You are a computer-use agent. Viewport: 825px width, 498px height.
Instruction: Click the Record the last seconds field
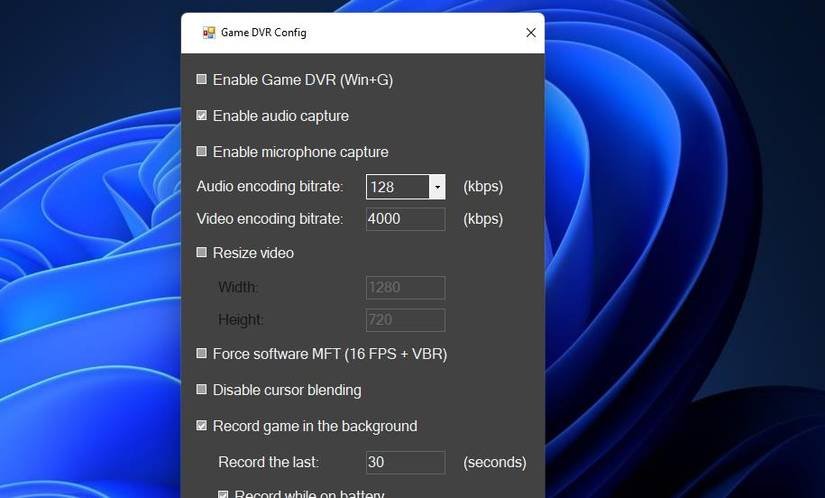405,462
